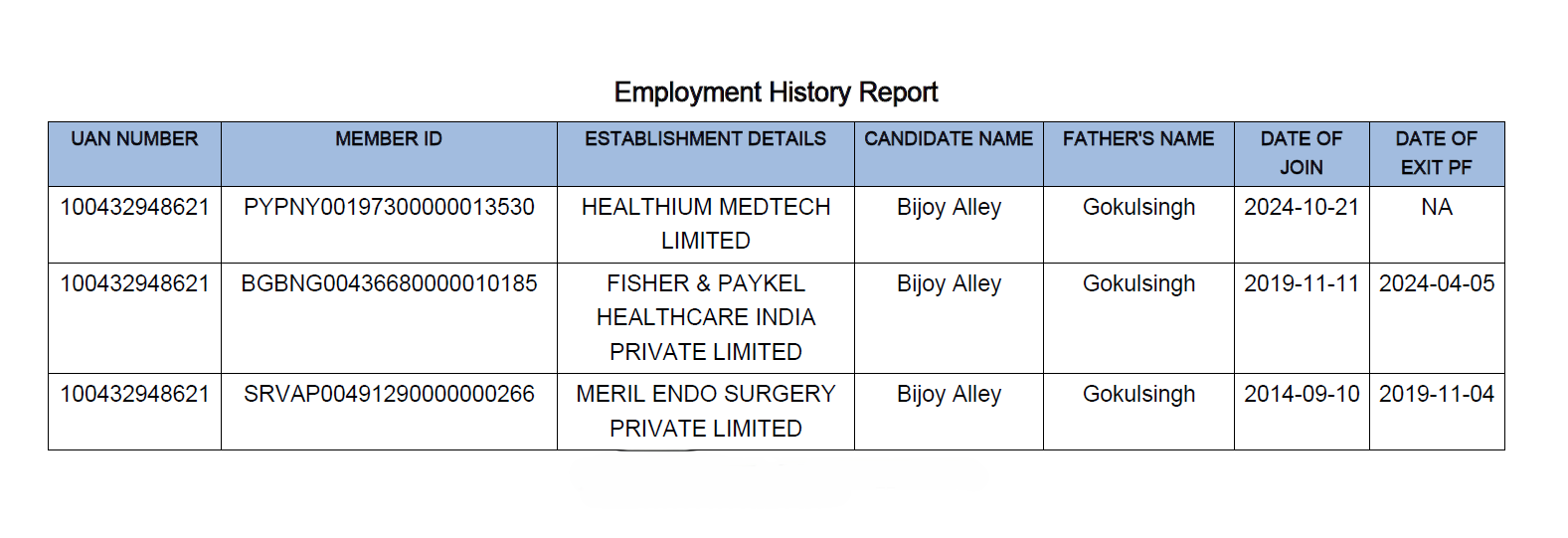Click the CANDIDATE NAME column header
Viewport: 1568px width, 538px height.
point(949,139)
